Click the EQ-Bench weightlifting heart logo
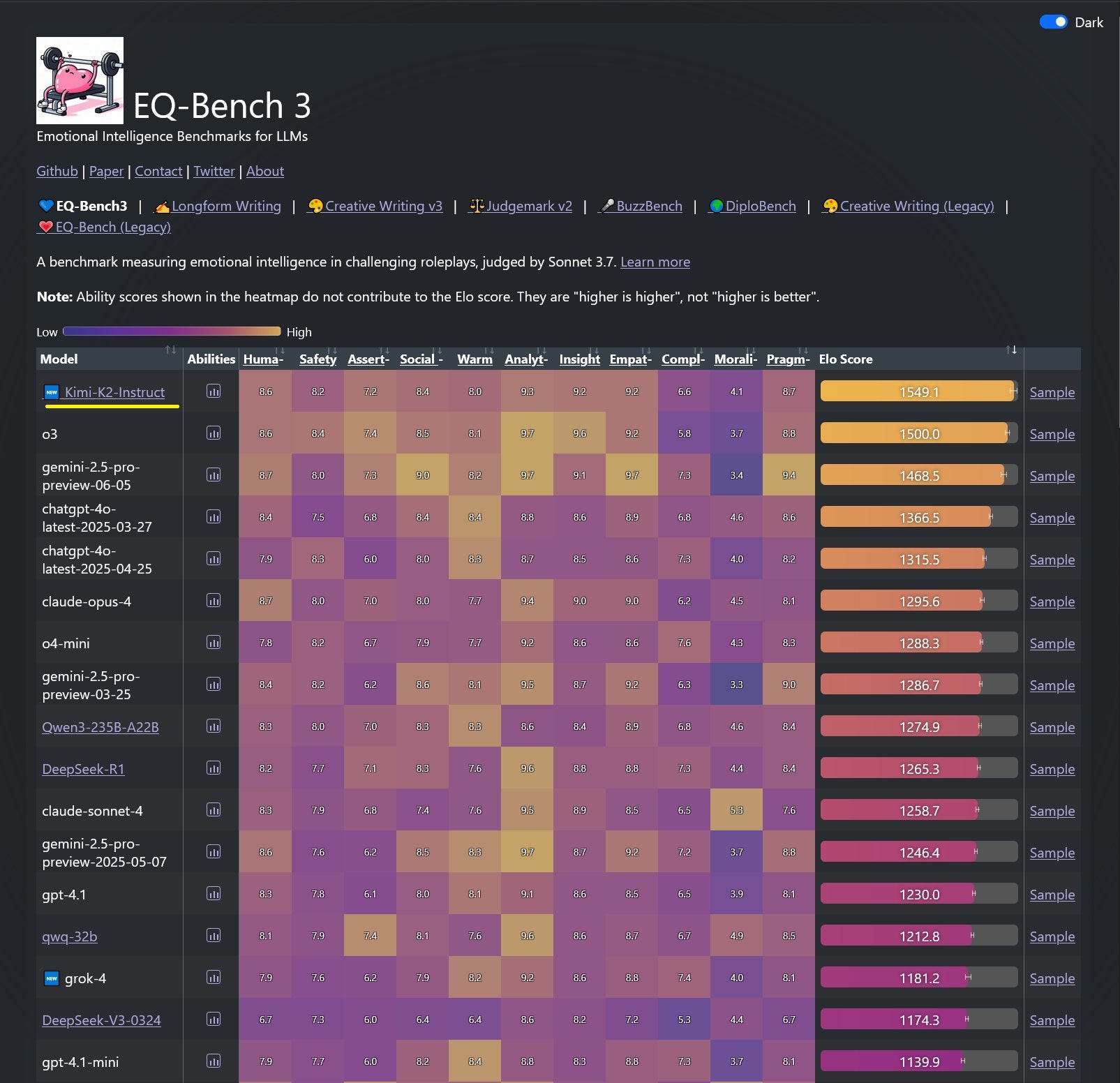The width and height of the screenshot is (1120, 1083). (x=80, y=80)
